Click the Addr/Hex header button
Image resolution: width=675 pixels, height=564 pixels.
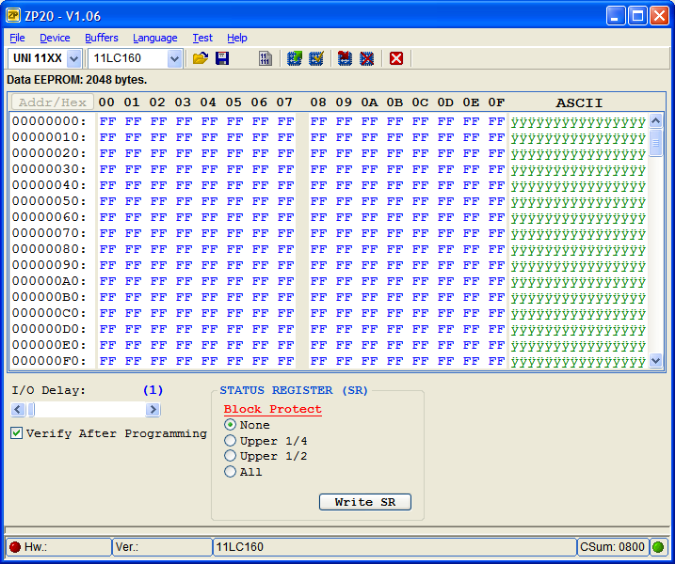[x=52, y=103]
